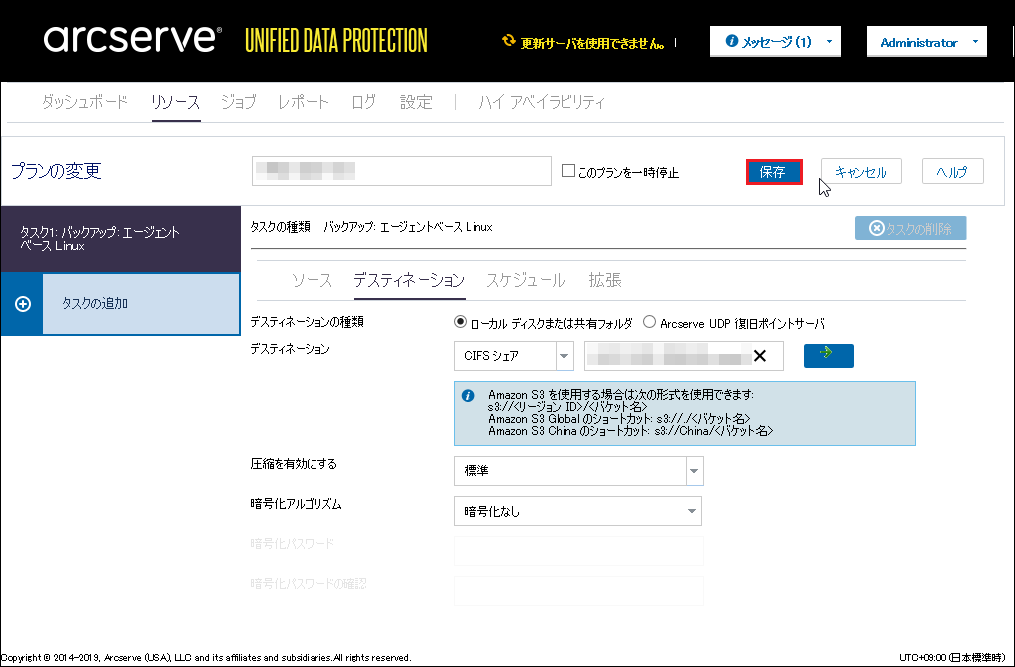The width and height of the screenshot is (1015, 667).
Task: Open the 圧縮 標準 dropdown
Action: point(695,471)
